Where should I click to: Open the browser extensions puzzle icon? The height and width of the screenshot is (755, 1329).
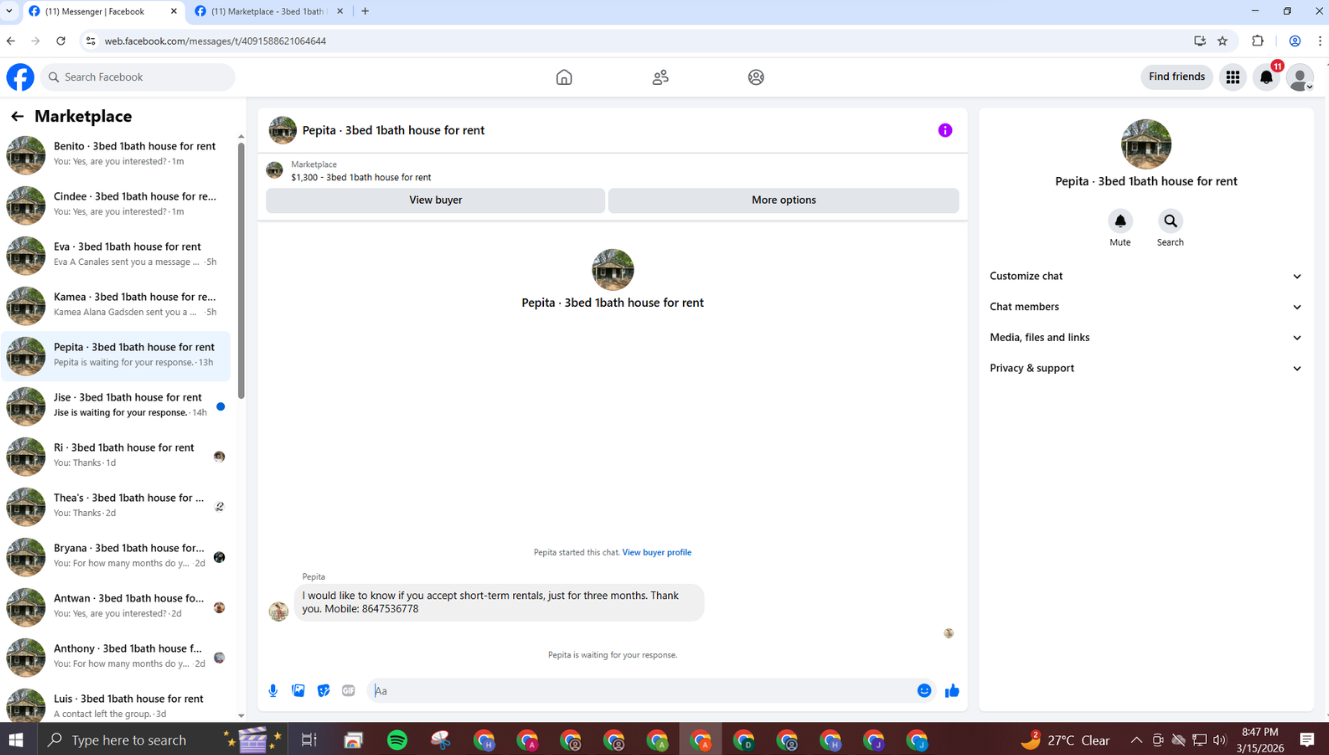(1258, 41)
